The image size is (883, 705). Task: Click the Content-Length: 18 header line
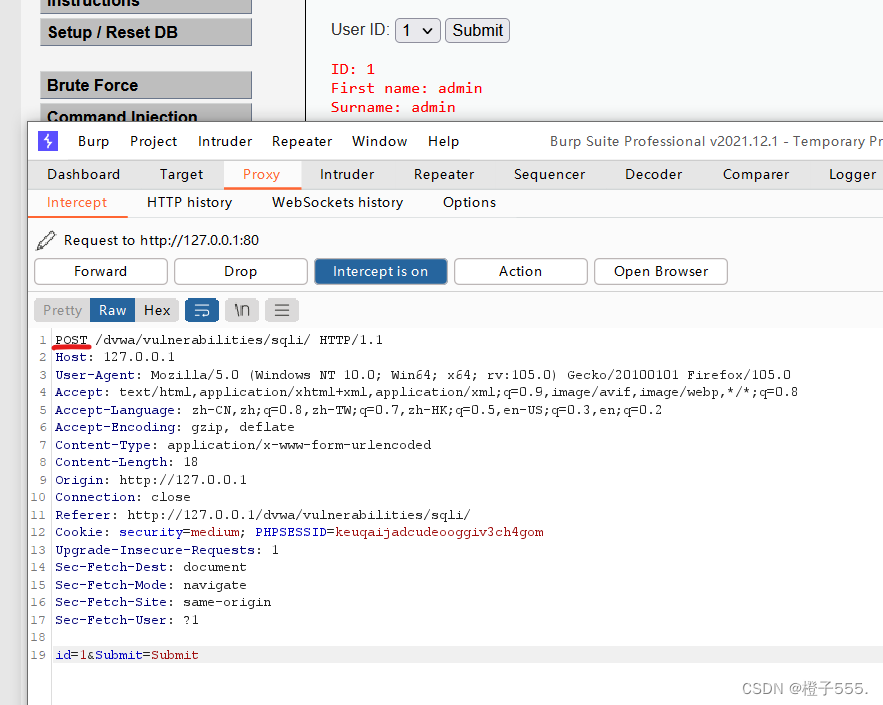[x=126, y=462]
